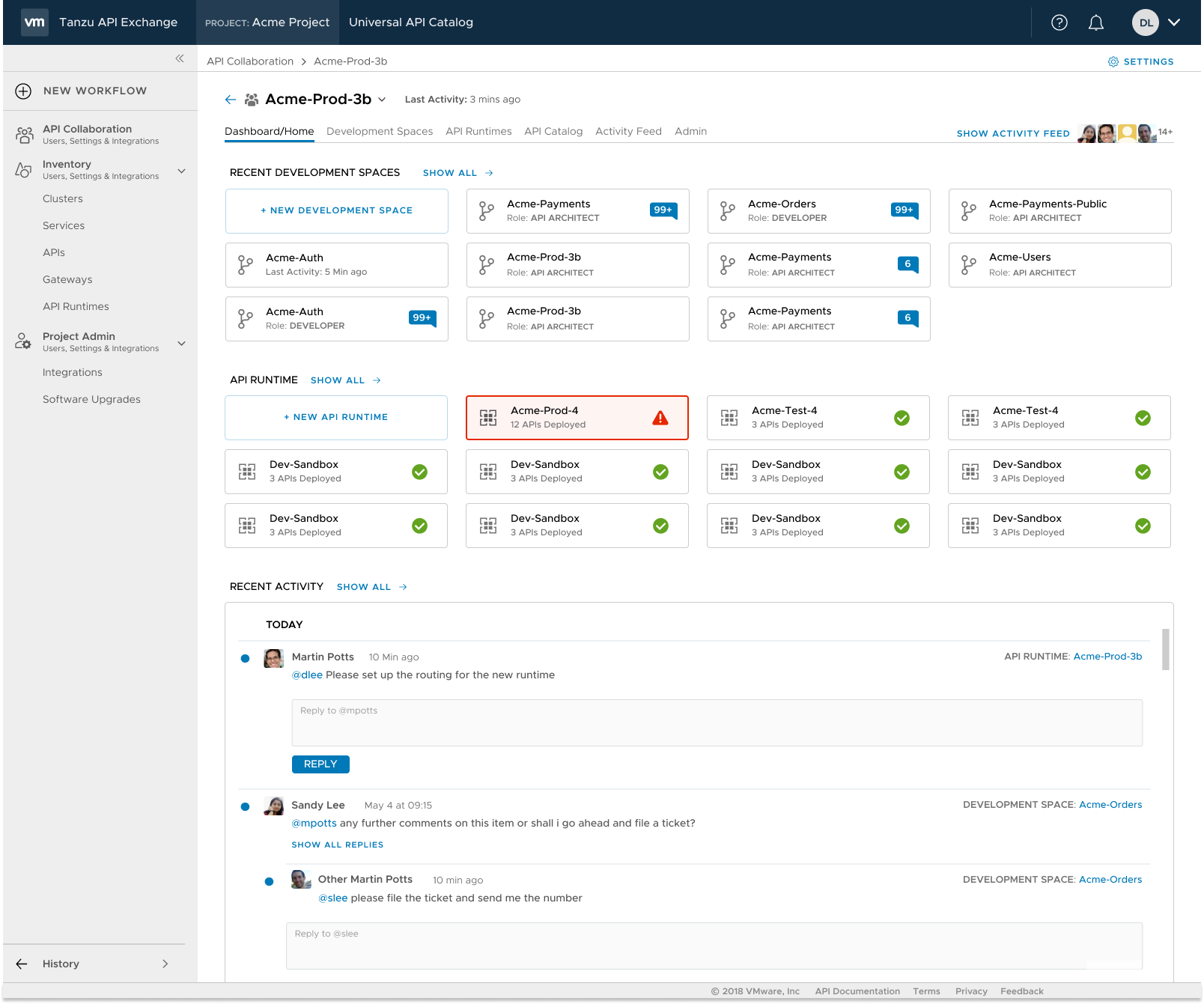Image resolution: width=1204 pixels, height=1004 pixels.
Task: Click Project: Acme Project in top bar
Action: (267, 22)
